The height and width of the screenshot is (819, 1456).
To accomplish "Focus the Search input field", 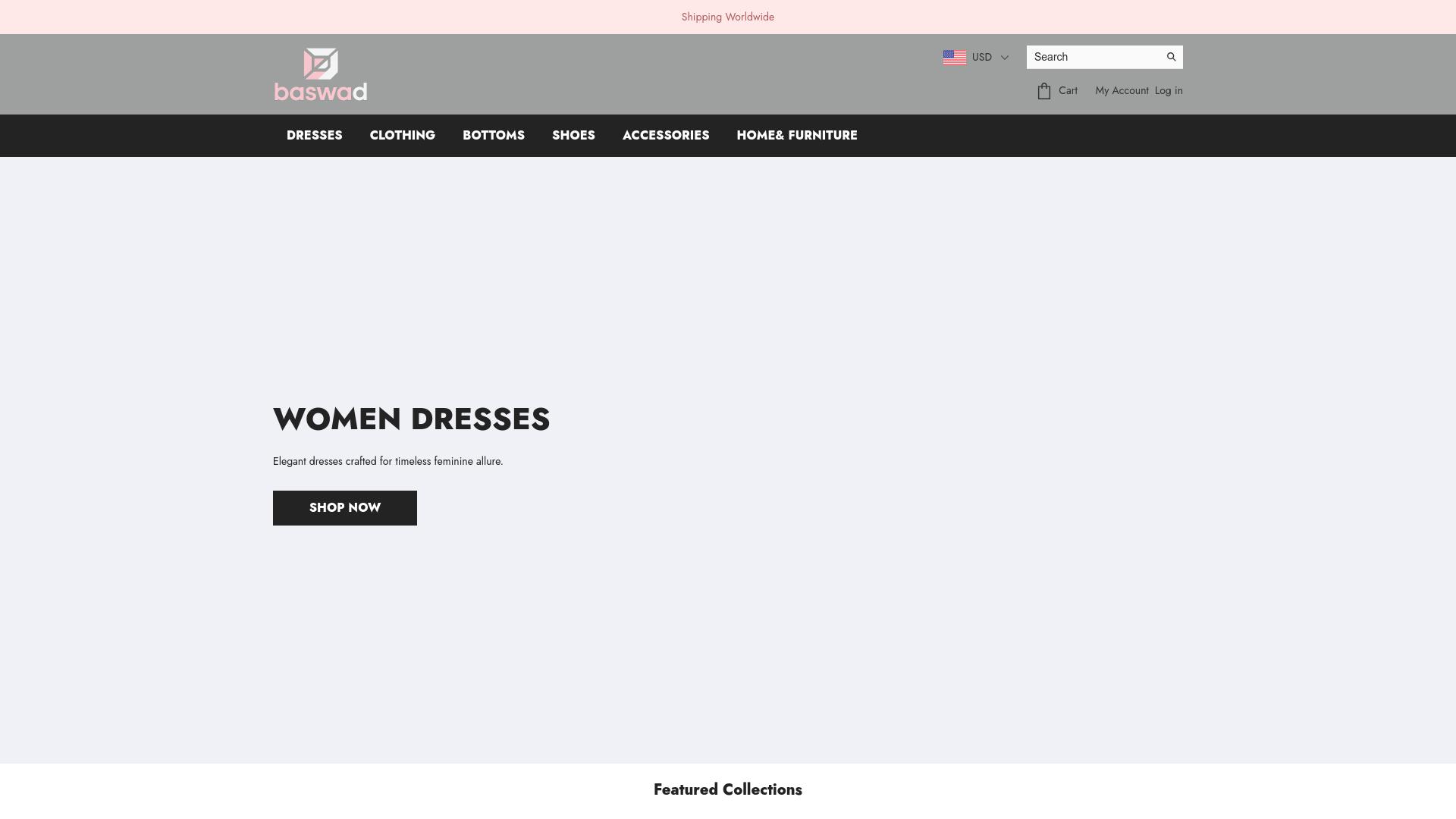I will 1092,57.
